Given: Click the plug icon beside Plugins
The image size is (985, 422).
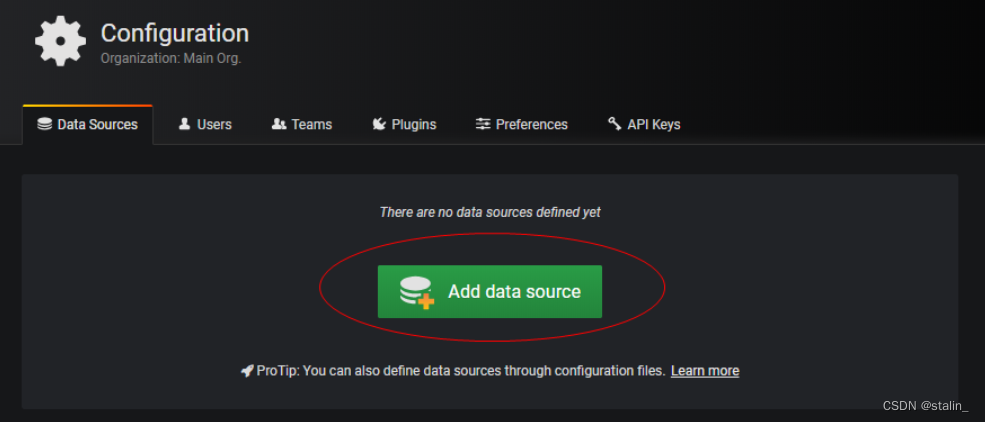Looking at the screenshot, I should point(379,124).
